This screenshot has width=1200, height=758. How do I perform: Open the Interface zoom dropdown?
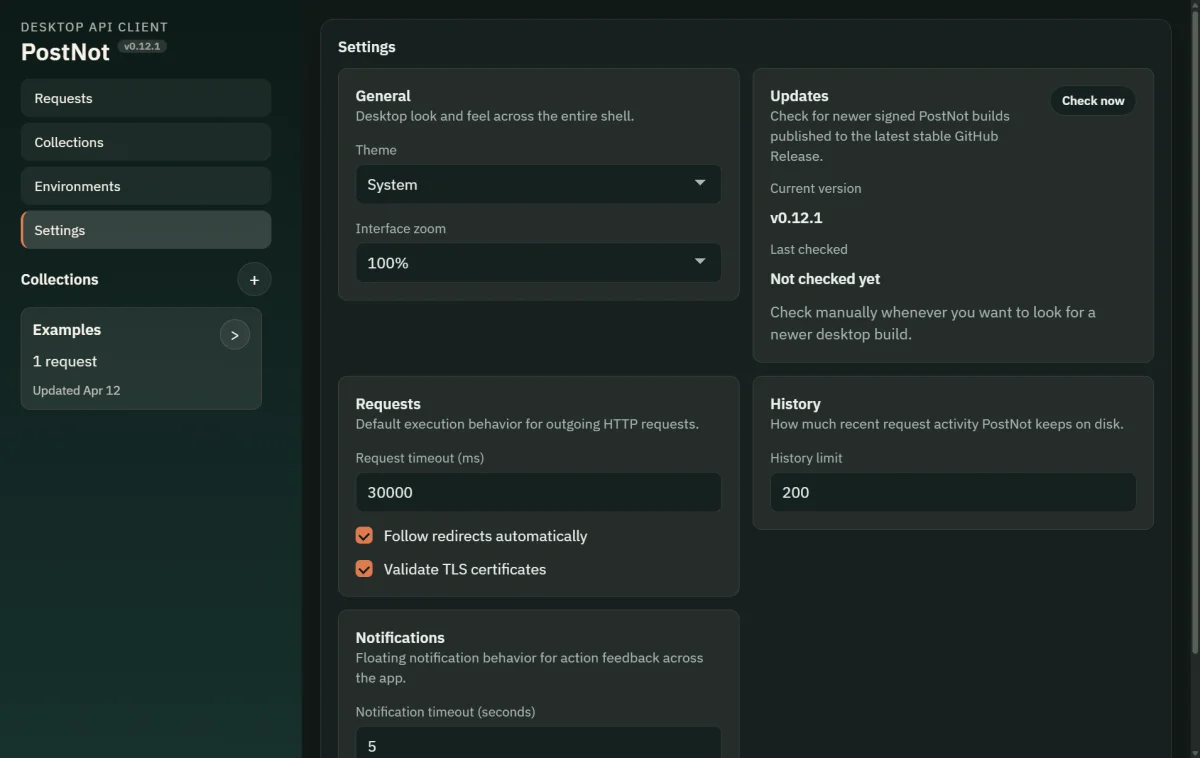pos(538,262)
